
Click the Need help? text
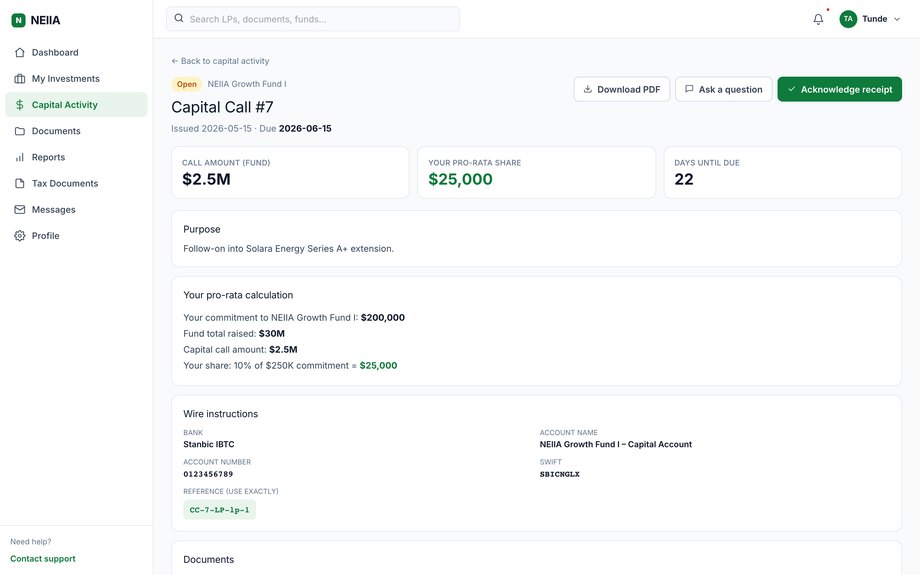click(31, 542)
